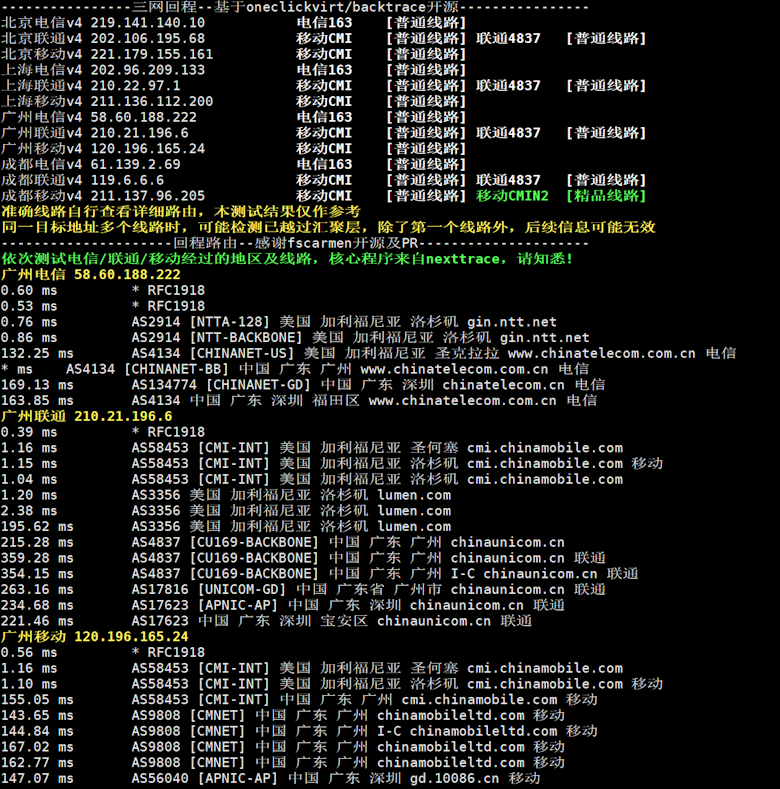Select the green [精品线路] tag
Image resolution: width=780 pixels, height=789 pixels.
tap(606, 196)
